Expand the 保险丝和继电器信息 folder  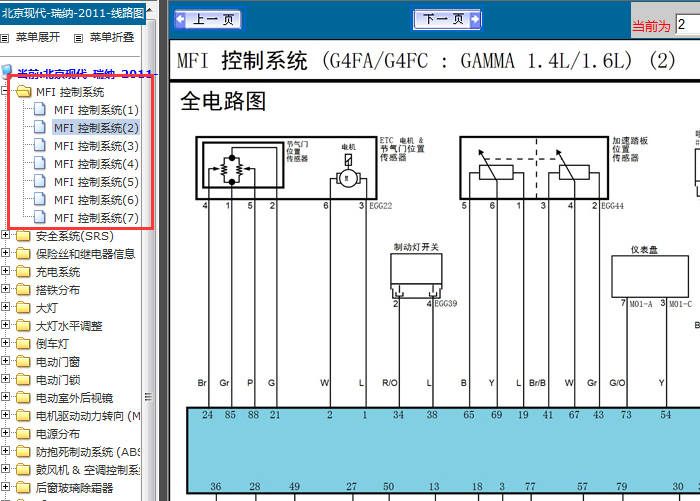pyautogui.click(x=5, y=253)
